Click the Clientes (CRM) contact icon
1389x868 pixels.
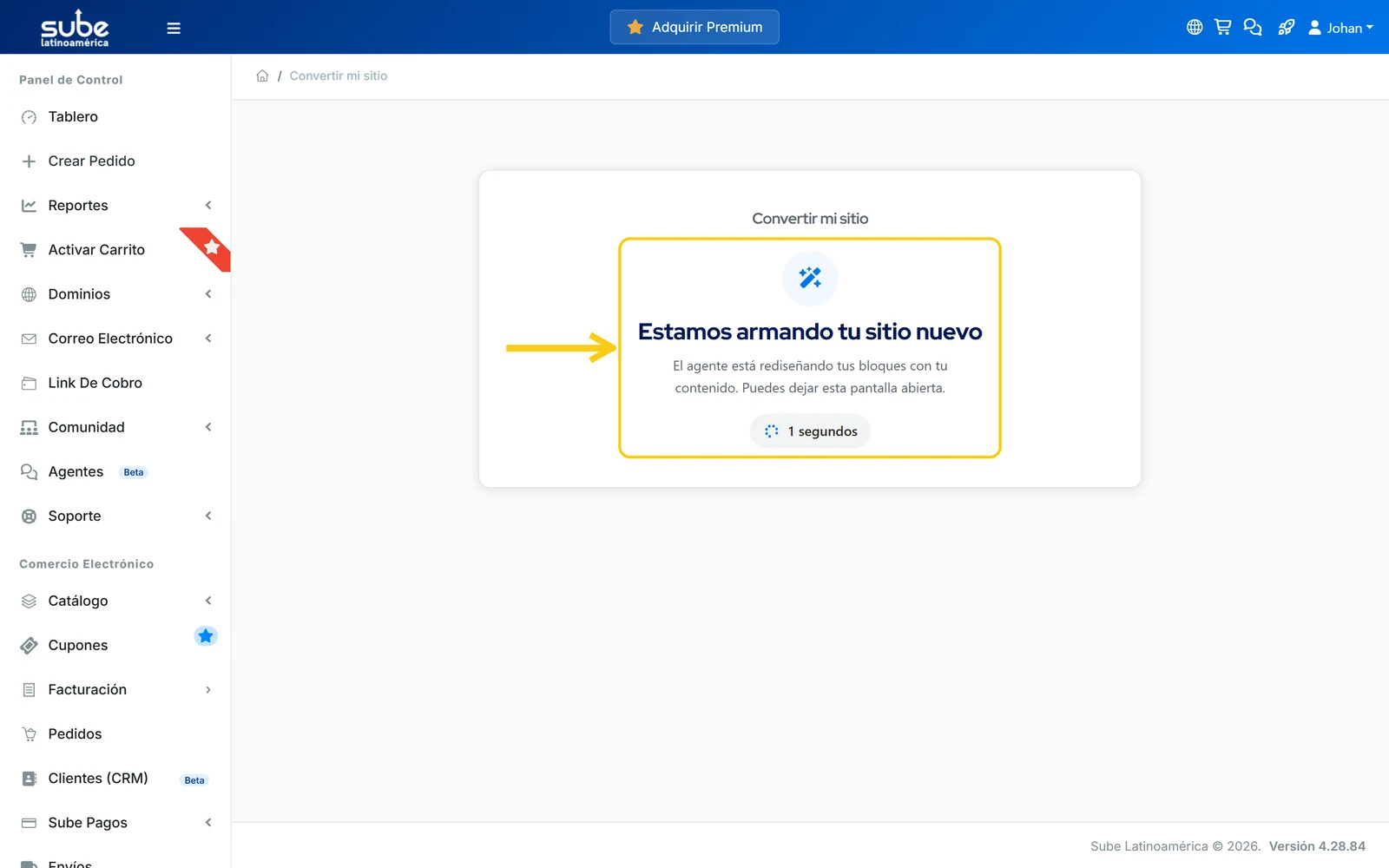click(29, 779)
